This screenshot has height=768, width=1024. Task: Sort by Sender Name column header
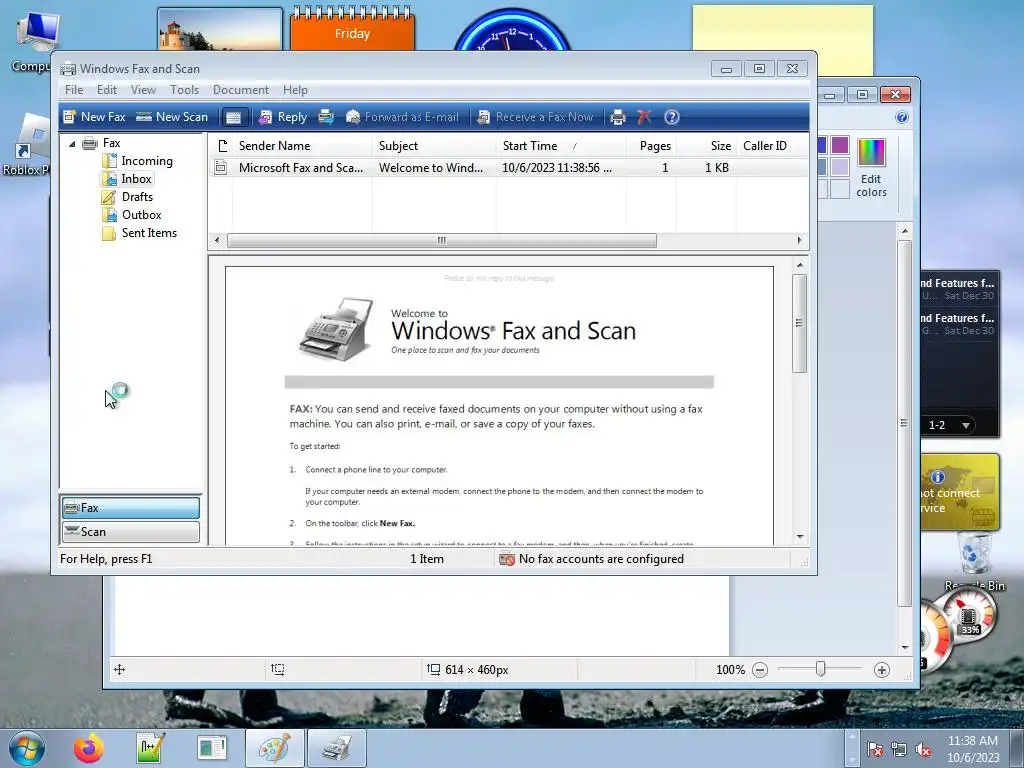pyautogui.click(x=302, y=146)
